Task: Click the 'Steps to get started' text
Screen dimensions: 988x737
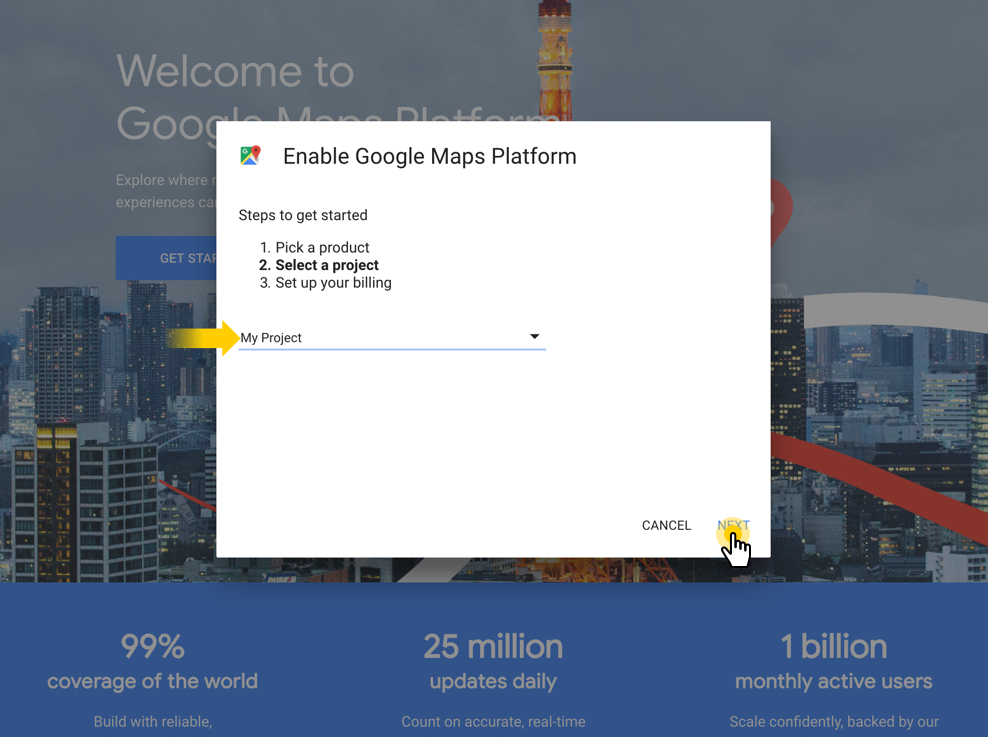Action: (x=303, y=215)
